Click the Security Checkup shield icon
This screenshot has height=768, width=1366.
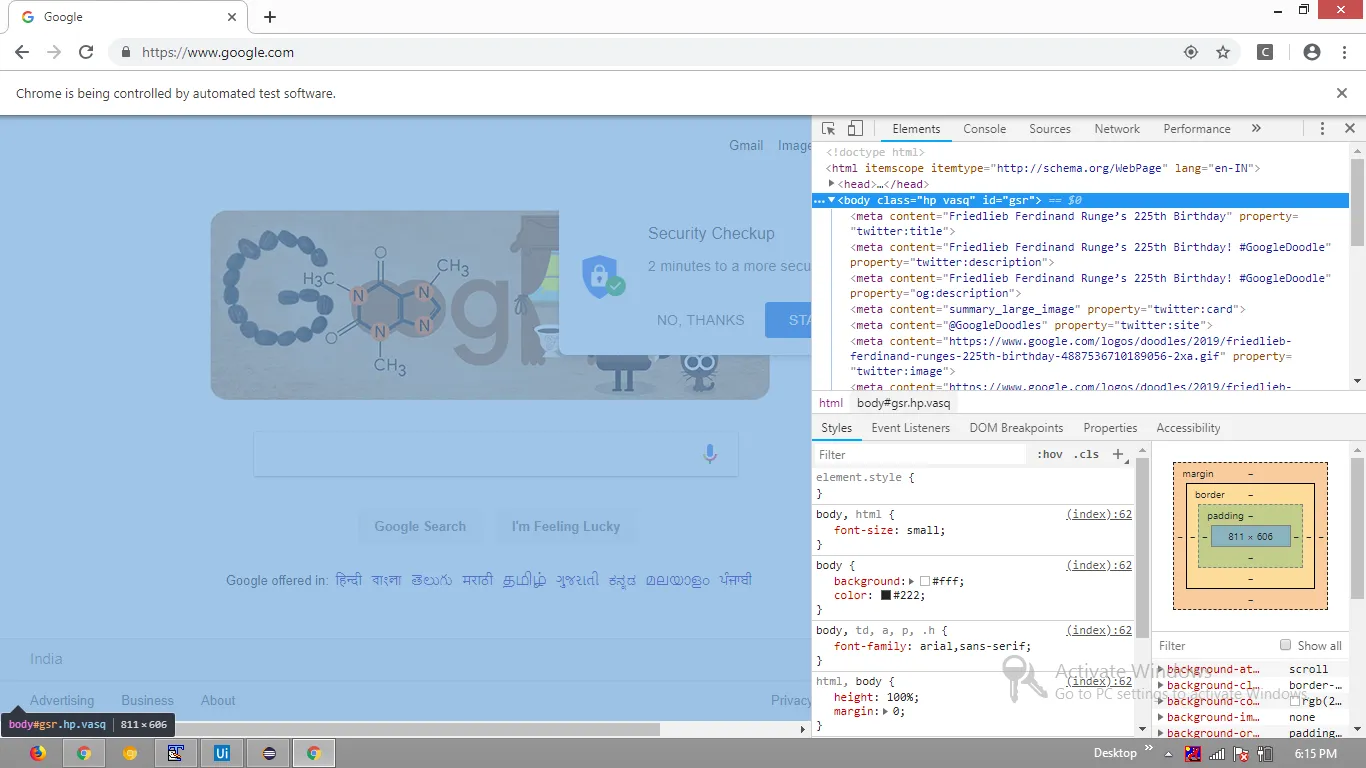pyautogui.click(x=602, y=276)
